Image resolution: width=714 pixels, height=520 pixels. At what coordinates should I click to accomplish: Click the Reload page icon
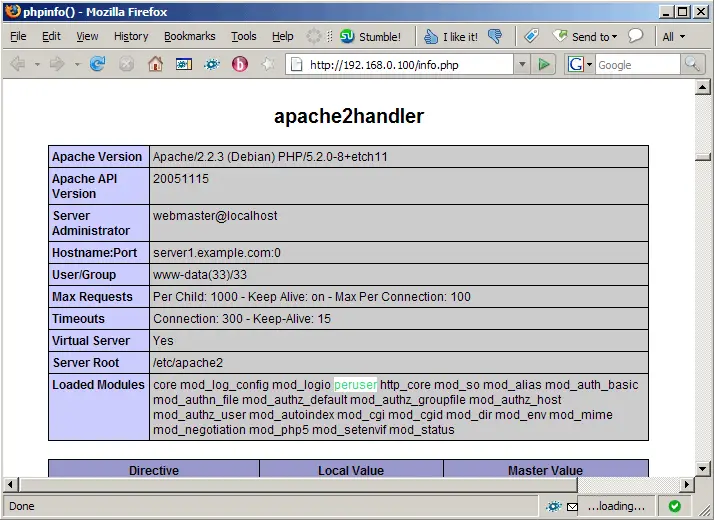coord(97,64)
